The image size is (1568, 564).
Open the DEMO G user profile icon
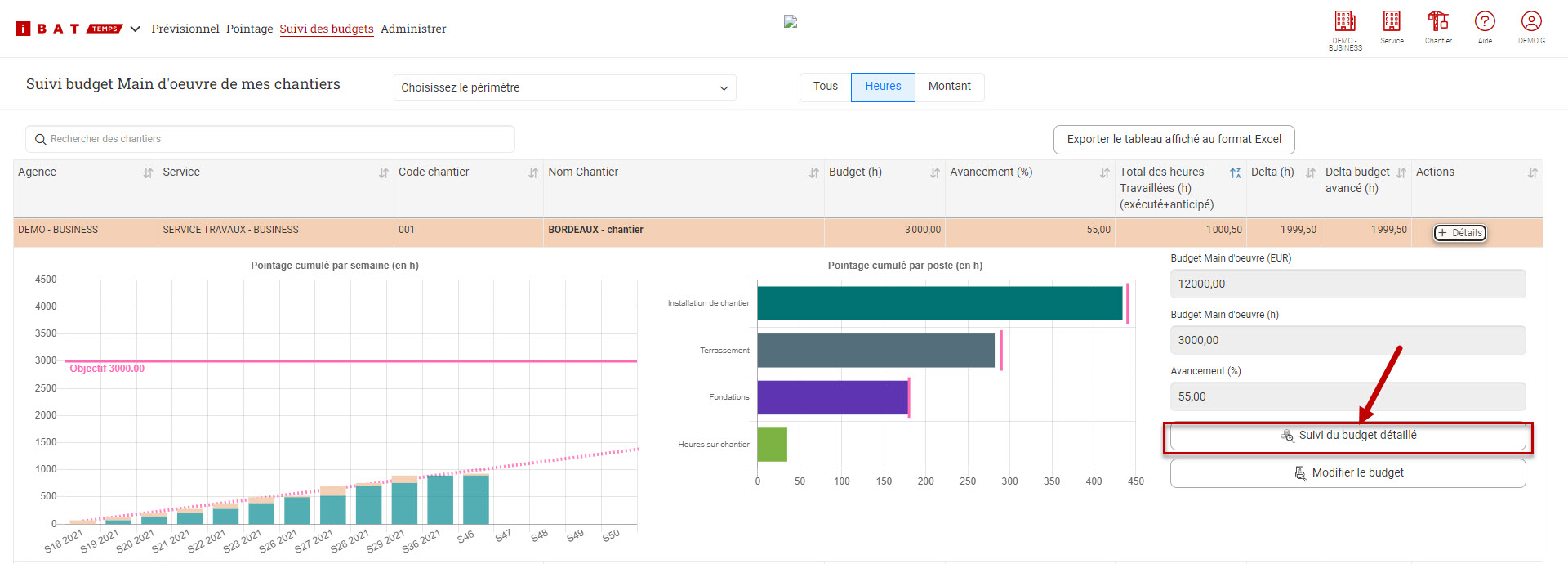1531,22
